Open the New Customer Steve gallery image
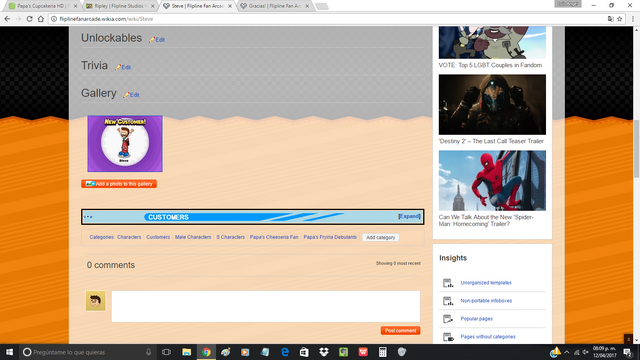Viewport: 640px width, 360px height. 125,143
